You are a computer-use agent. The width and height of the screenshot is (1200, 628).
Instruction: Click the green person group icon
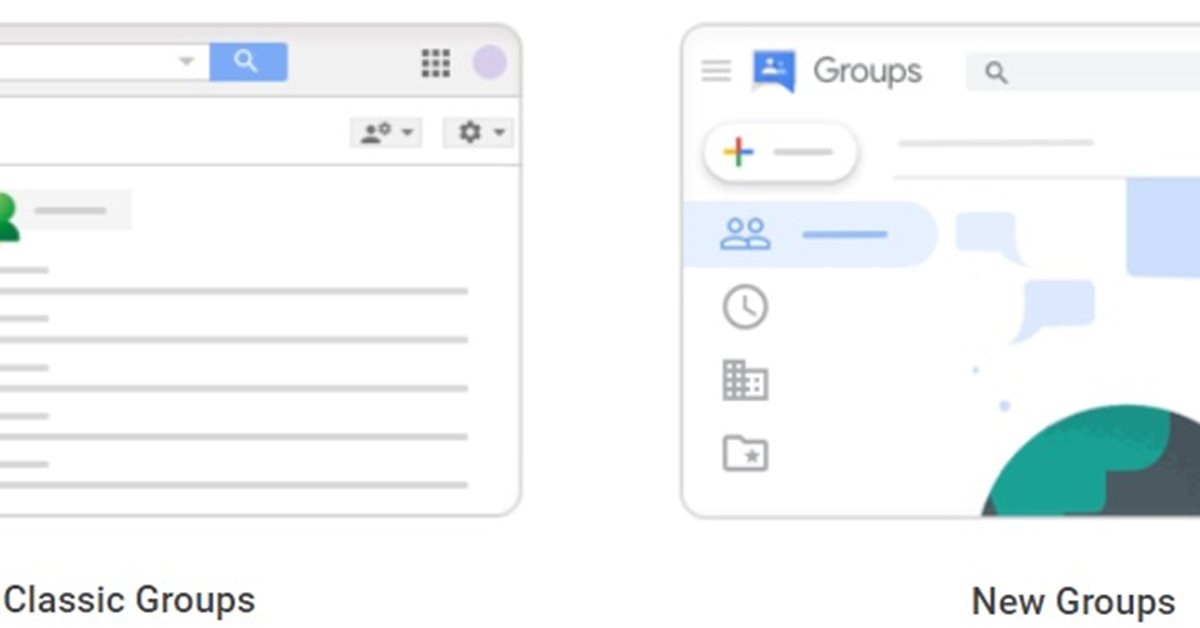[x=8, y=215]
